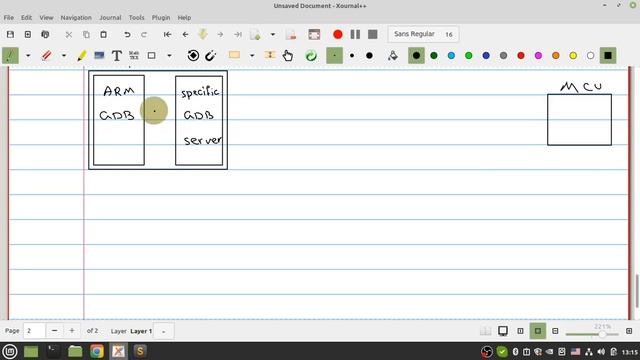Go back one page
Image resolution: width=640 pixels, height=360 pixels.
tap(185, 35)
